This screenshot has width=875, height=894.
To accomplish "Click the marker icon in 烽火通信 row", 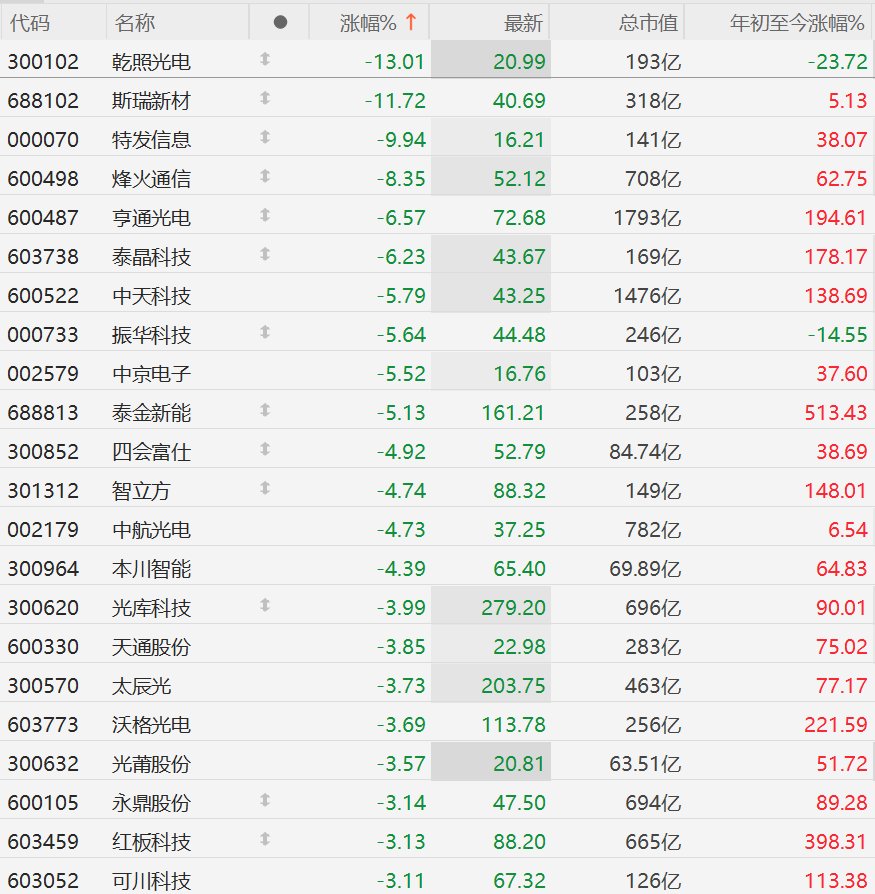I will pos(264,176).
